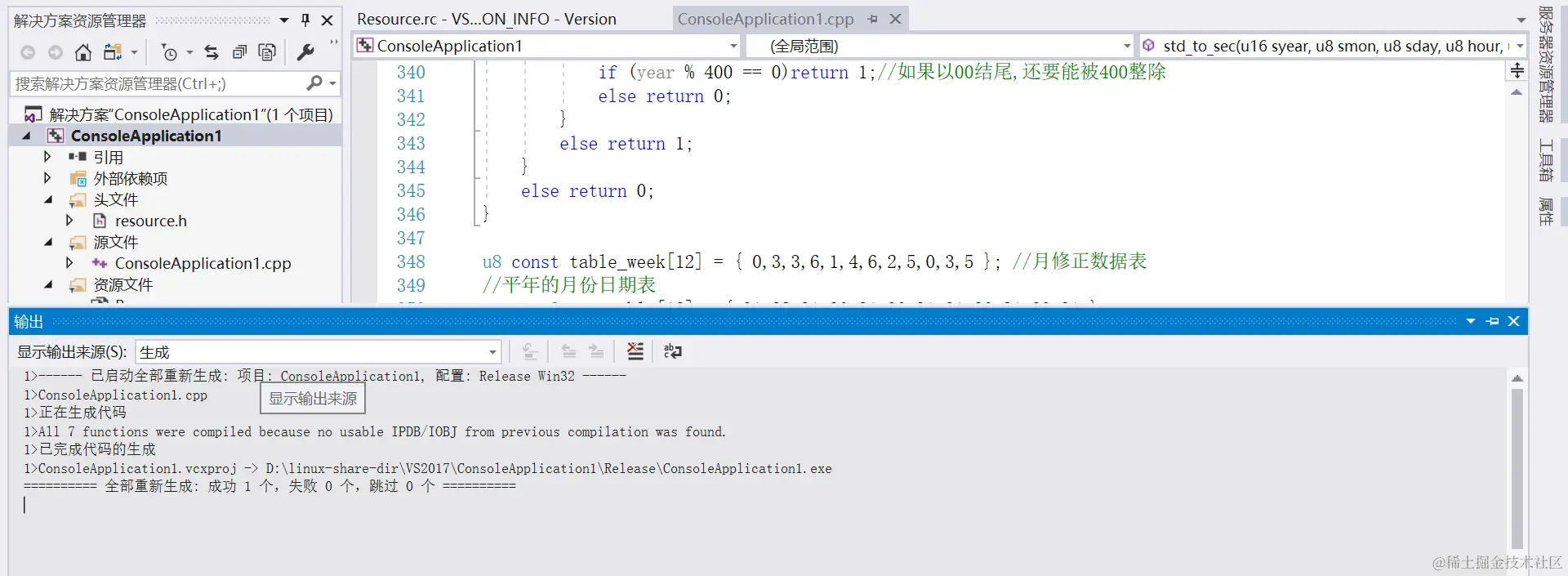The image size is (1568, 576).
Task: Click the grayed find-message-in-code icon in Output
Action: (x=529, y=351)
